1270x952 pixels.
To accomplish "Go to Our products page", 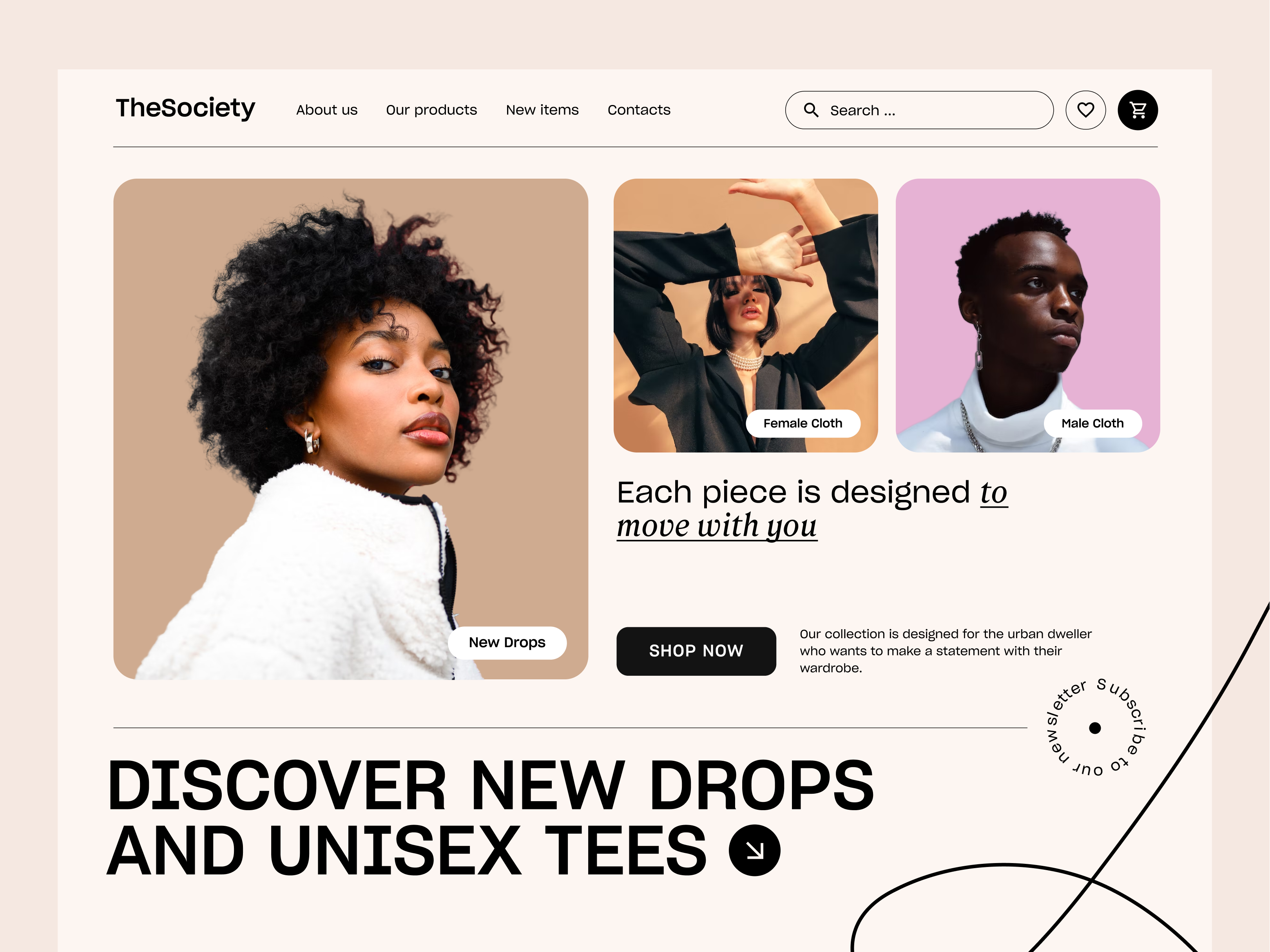I will pyautogui.click(x=431, y=110).
